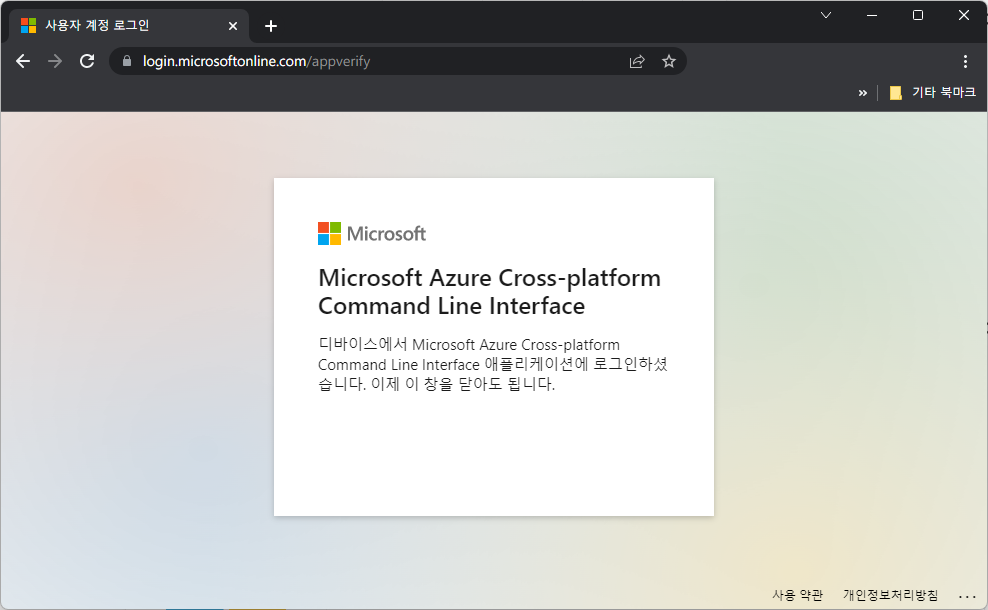Click the Microsoft favicon on the tab

tap(28, 26)
